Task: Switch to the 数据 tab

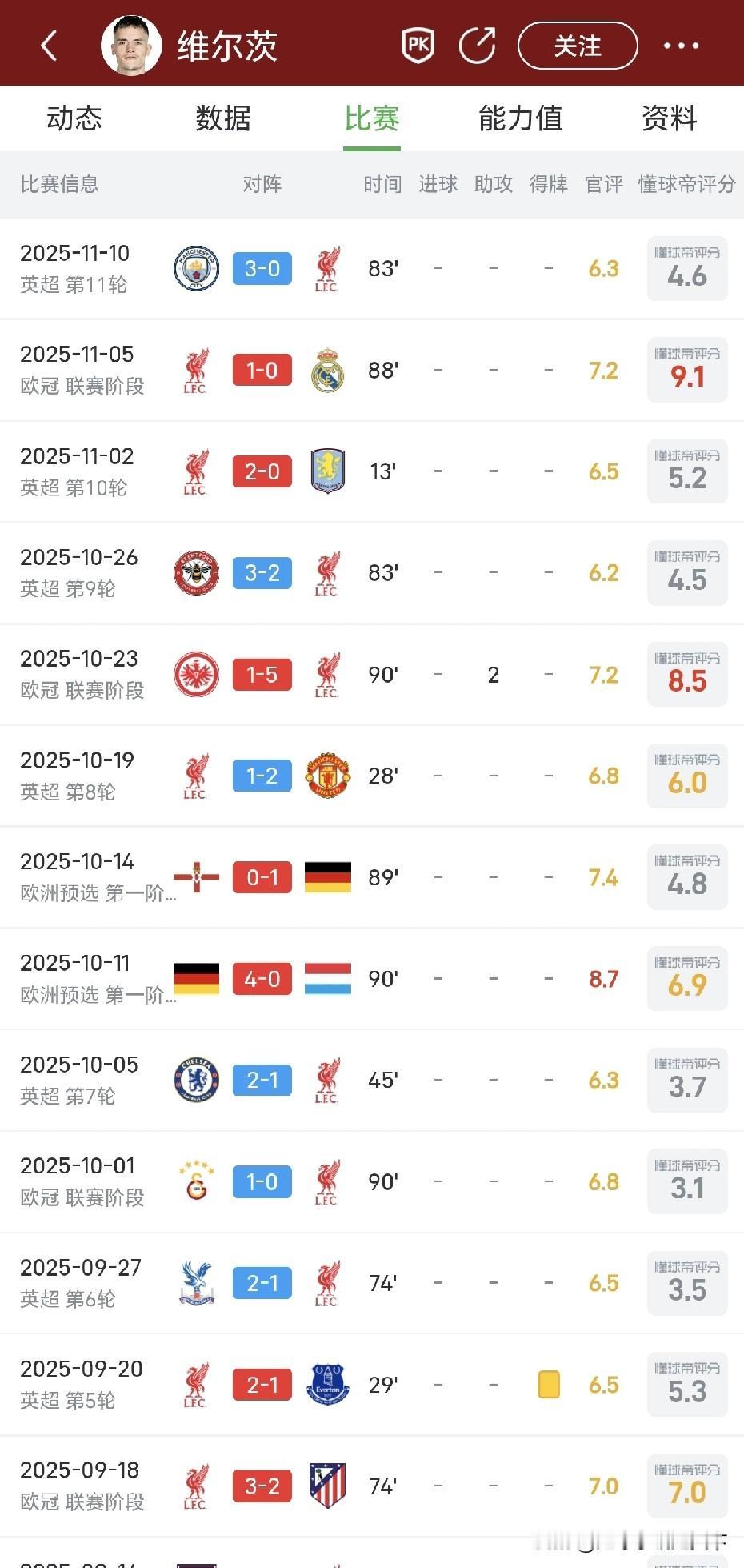Action: coord(223,118)
